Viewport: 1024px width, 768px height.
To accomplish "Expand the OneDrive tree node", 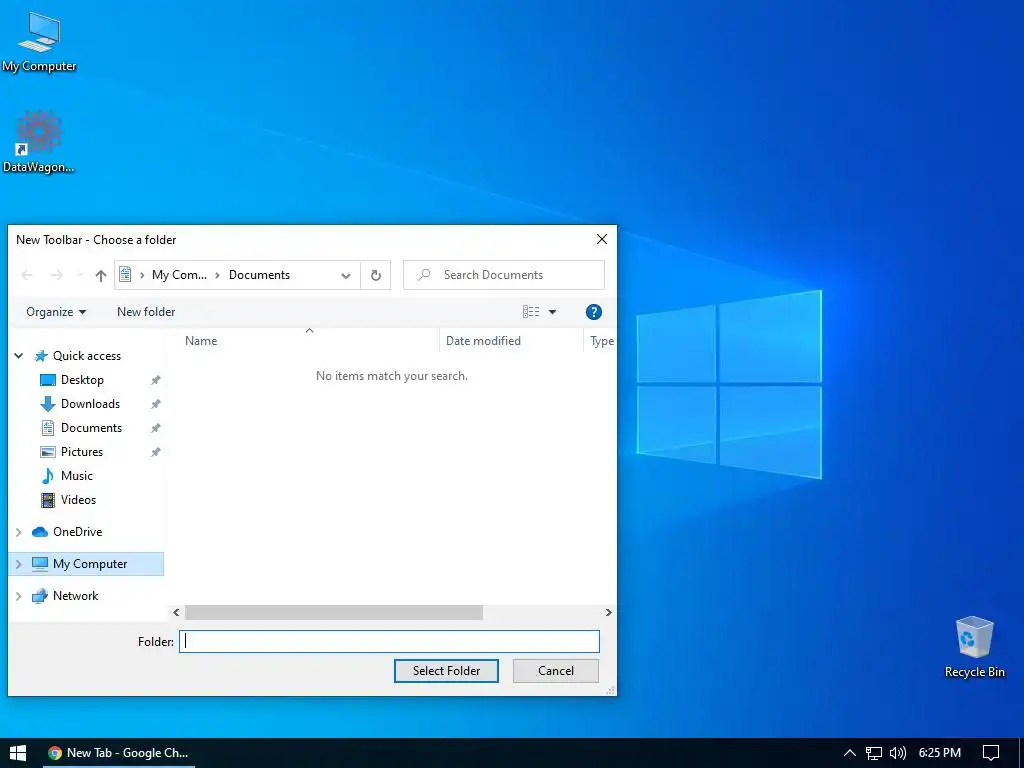I will click(19, 532).
